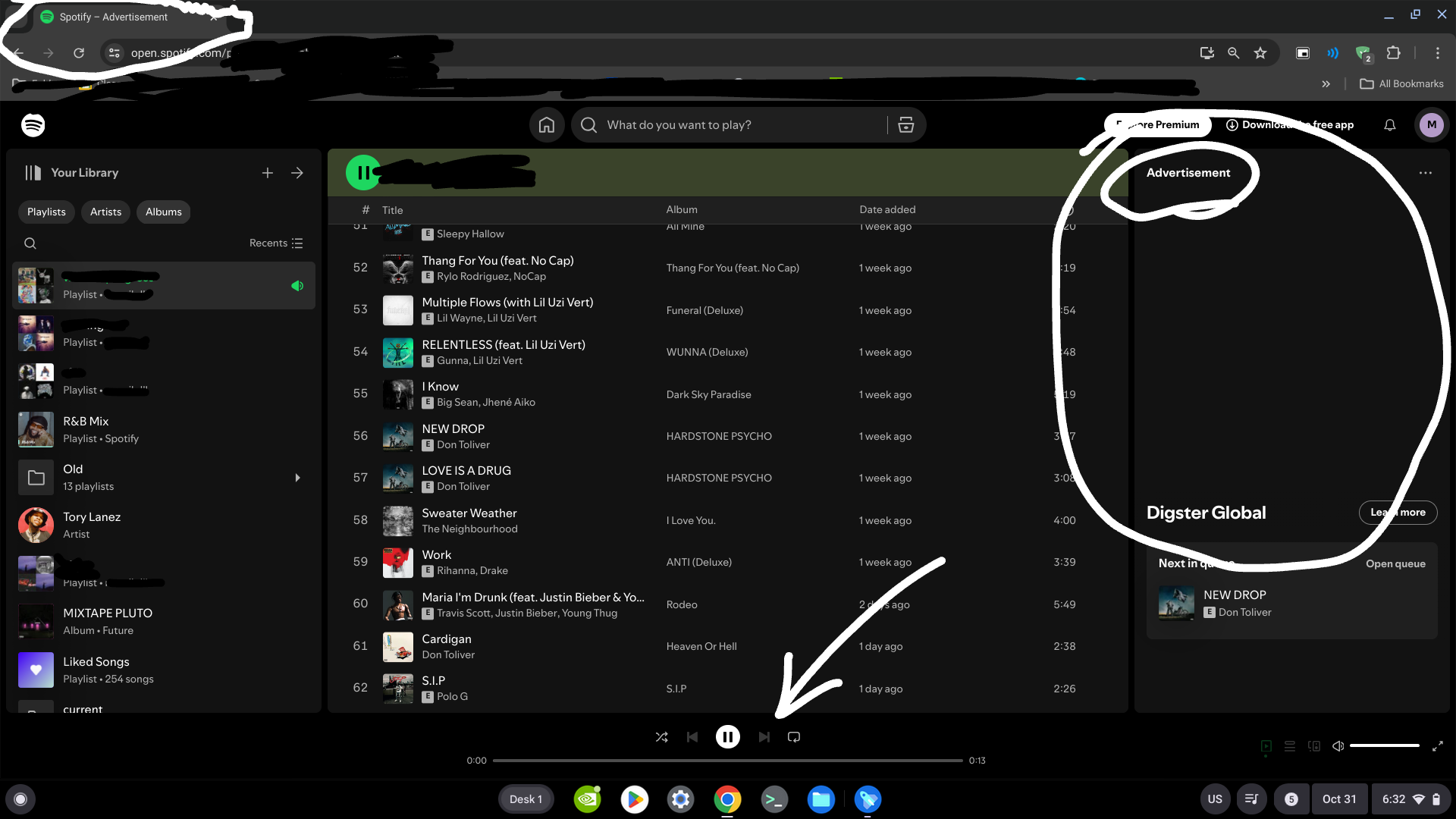Click the skip to previous track icon

click(x=692, y=737)
